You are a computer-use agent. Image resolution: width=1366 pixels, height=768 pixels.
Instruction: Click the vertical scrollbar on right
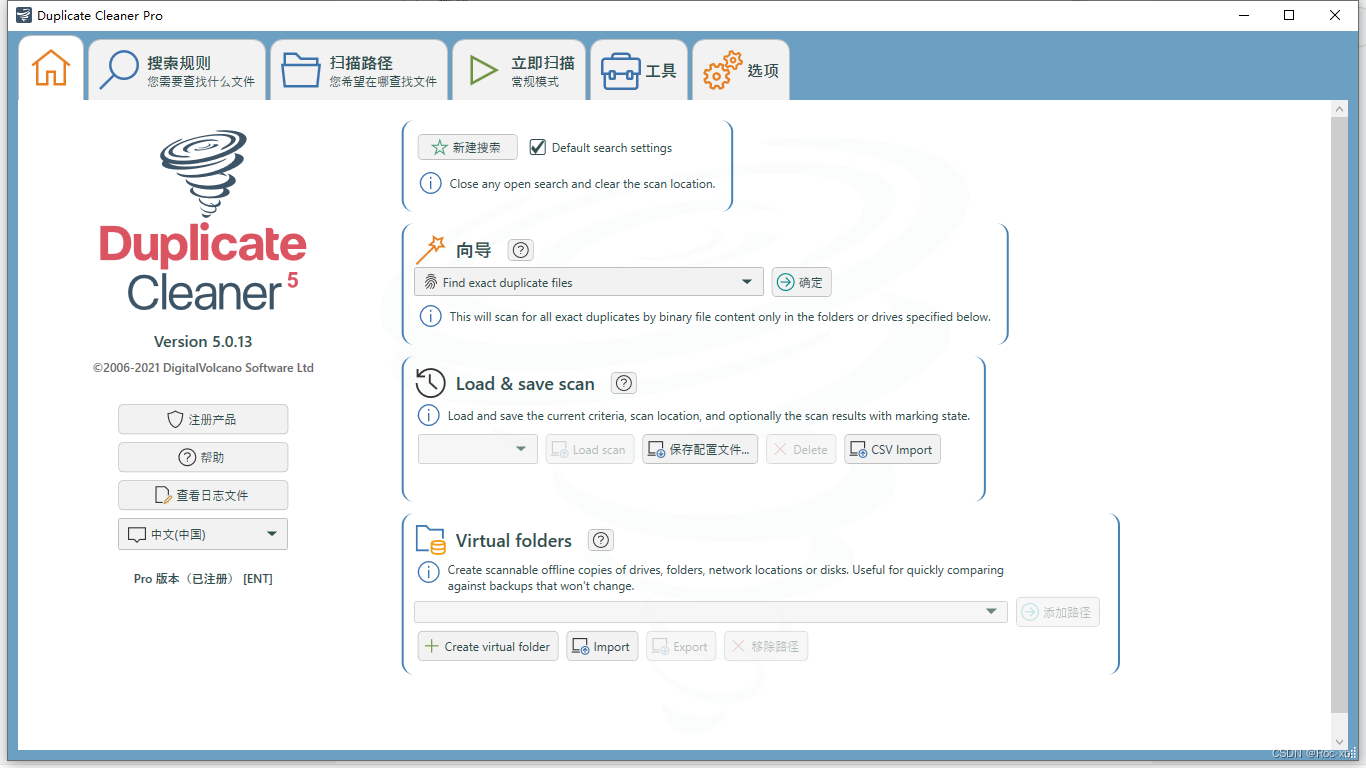1340,415
